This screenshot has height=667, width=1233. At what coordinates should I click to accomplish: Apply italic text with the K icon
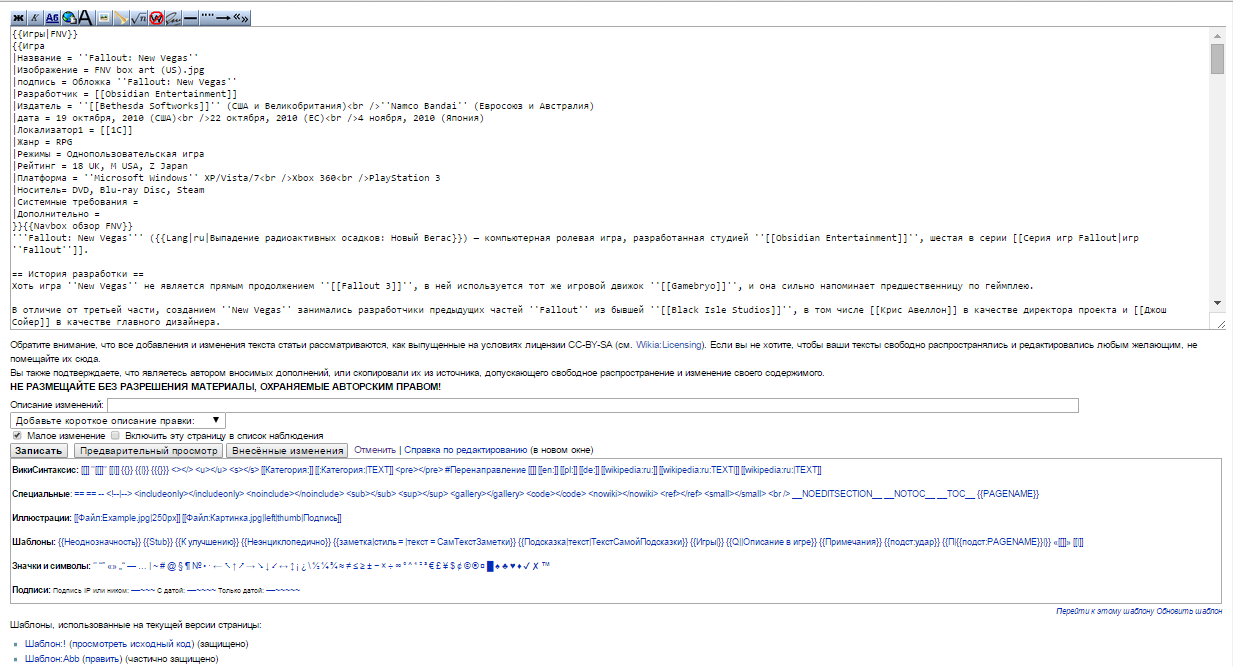(x=36, y=17)
